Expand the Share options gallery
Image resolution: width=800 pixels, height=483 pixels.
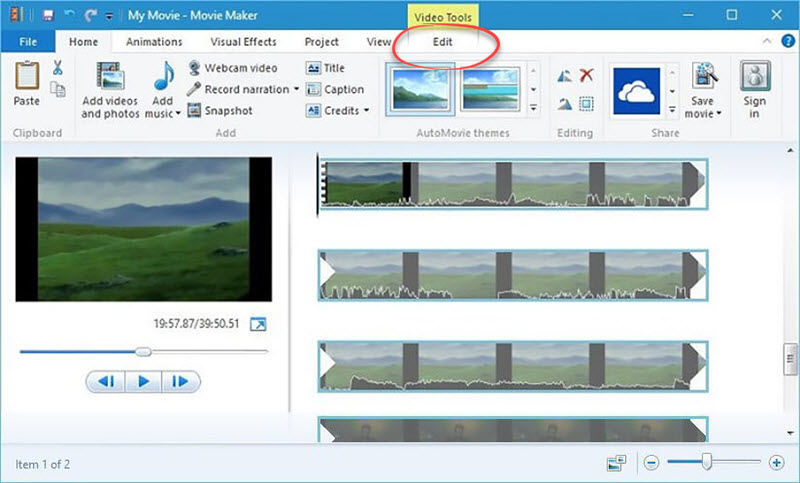coord(672,109)
